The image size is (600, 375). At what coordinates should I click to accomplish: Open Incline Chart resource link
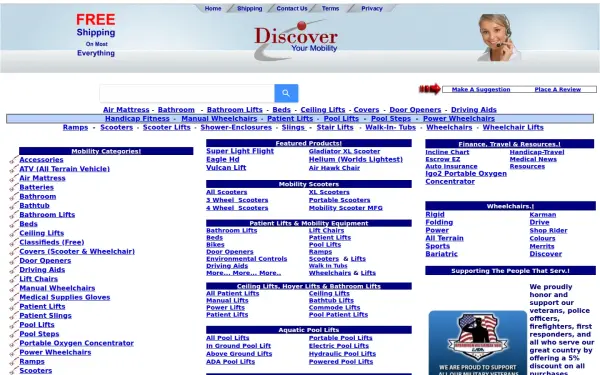pos(447,152)
